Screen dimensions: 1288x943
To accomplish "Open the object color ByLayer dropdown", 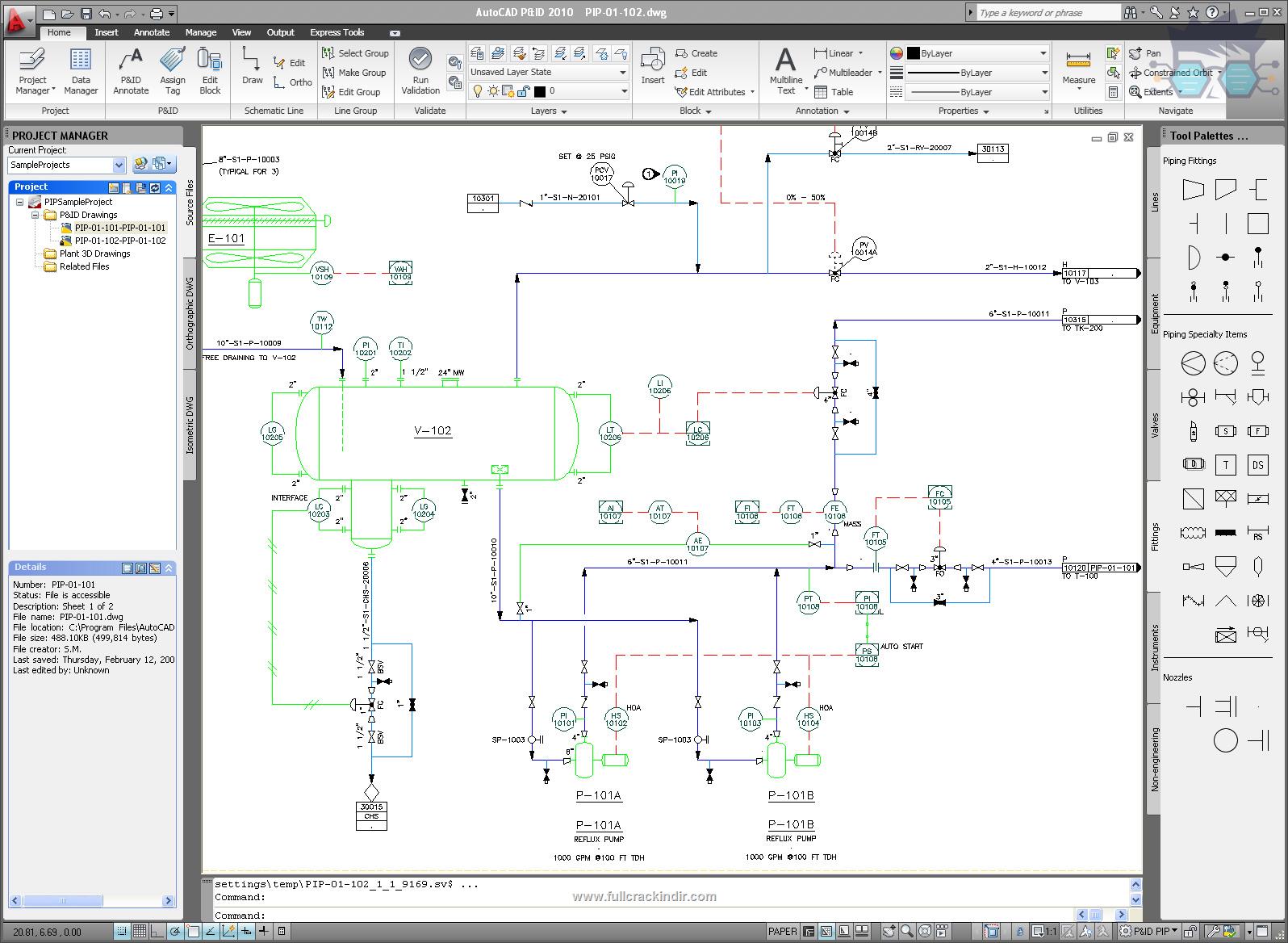I will pos(977,53).
